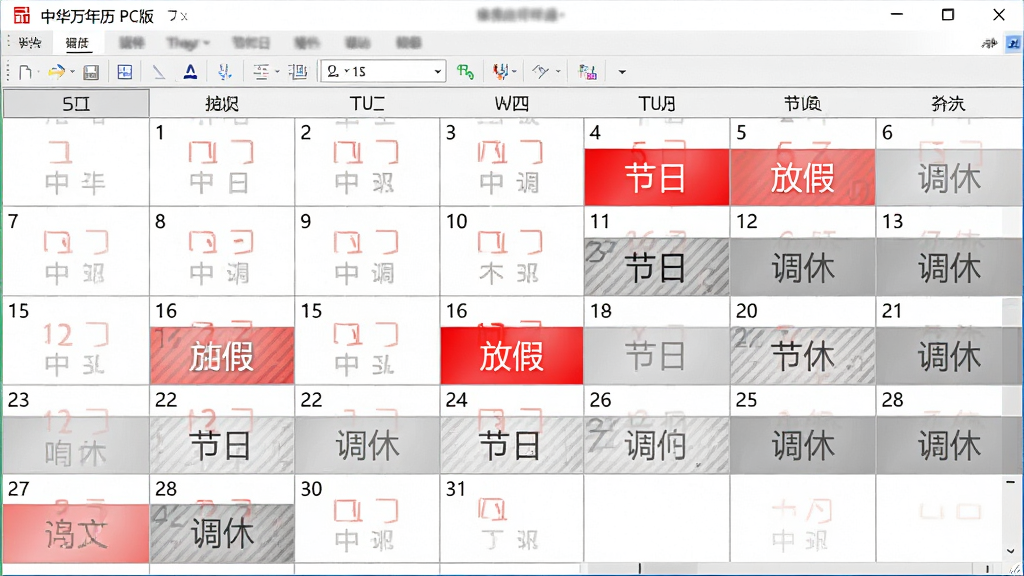The height and width of the screenshot is (576, 1024).
Task: Expand the arrow beside the open folder icon
Action: point(72,72)
